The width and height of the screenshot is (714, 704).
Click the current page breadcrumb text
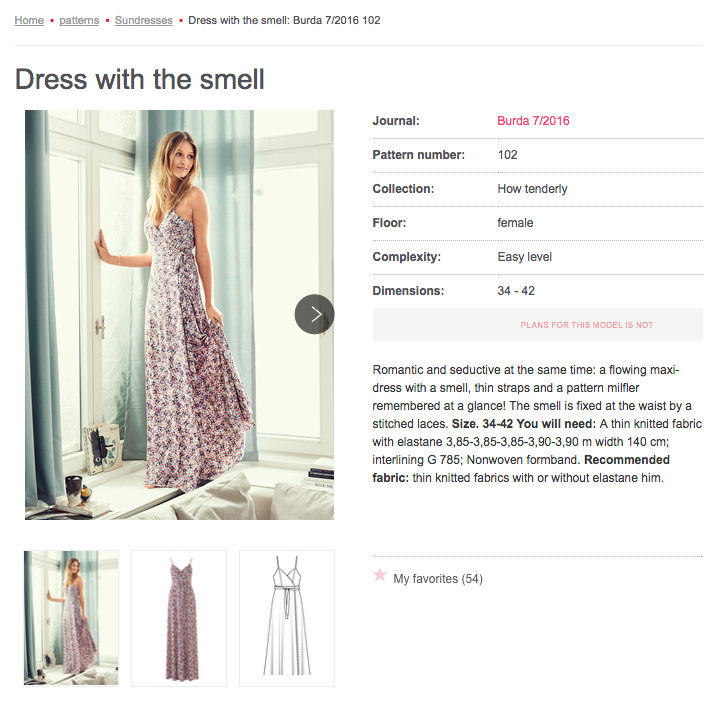point(284,20)
